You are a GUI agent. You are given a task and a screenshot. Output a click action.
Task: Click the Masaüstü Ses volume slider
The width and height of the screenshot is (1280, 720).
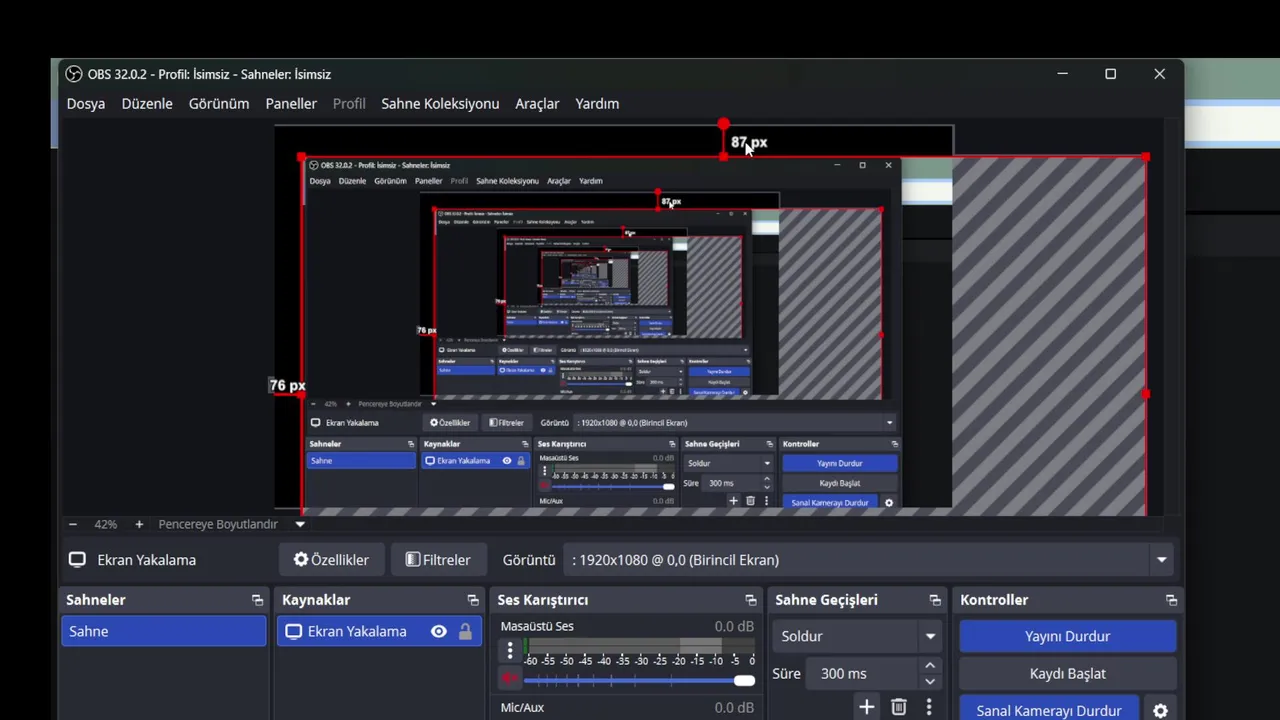(x=639, y=680)
